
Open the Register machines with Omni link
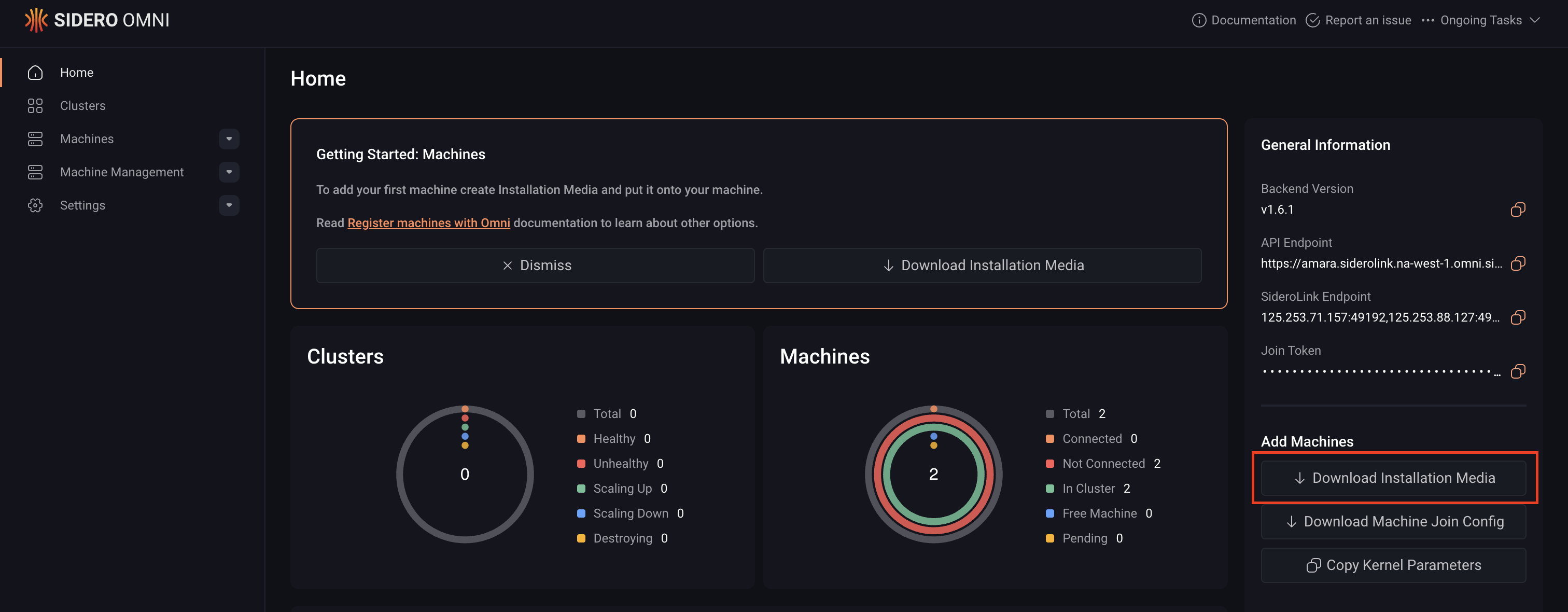click(x=428, y=223)
